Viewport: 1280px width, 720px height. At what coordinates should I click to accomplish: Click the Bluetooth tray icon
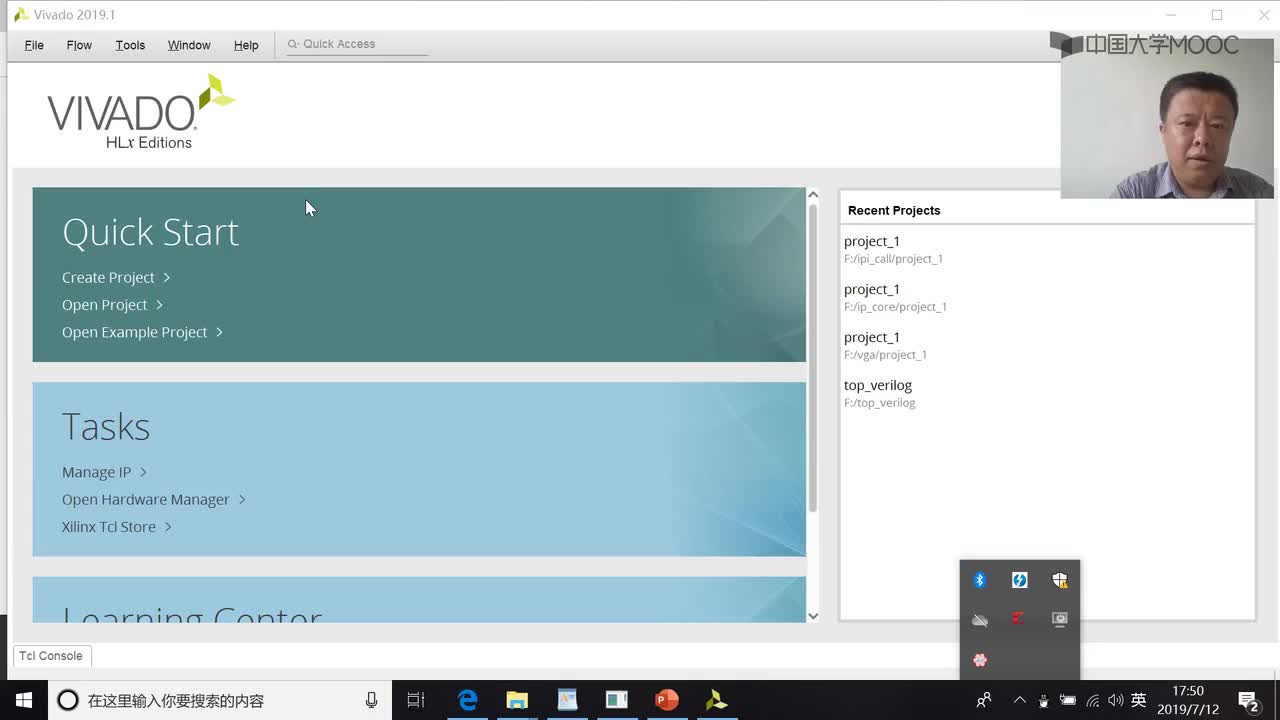980,580
